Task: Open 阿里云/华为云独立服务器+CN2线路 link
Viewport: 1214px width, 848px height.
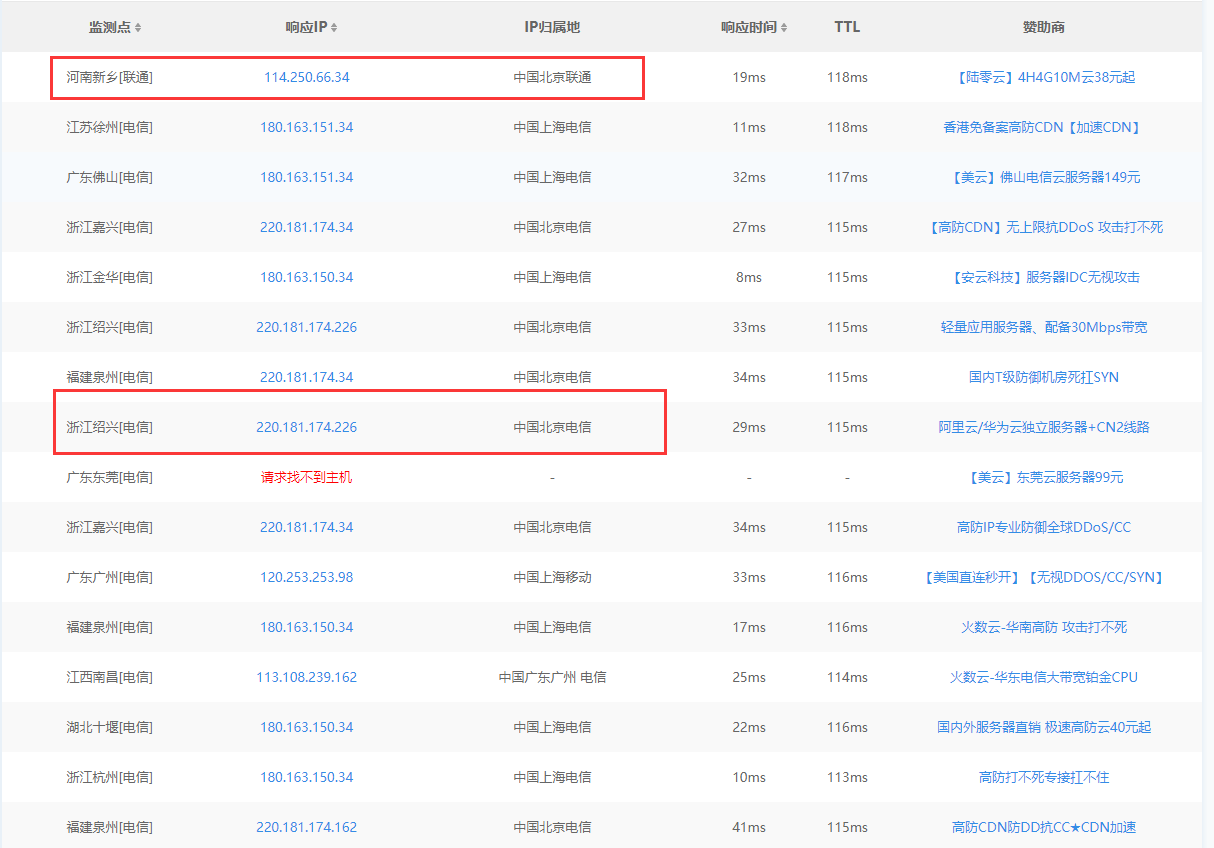Action: click(x=1044, y=427)
